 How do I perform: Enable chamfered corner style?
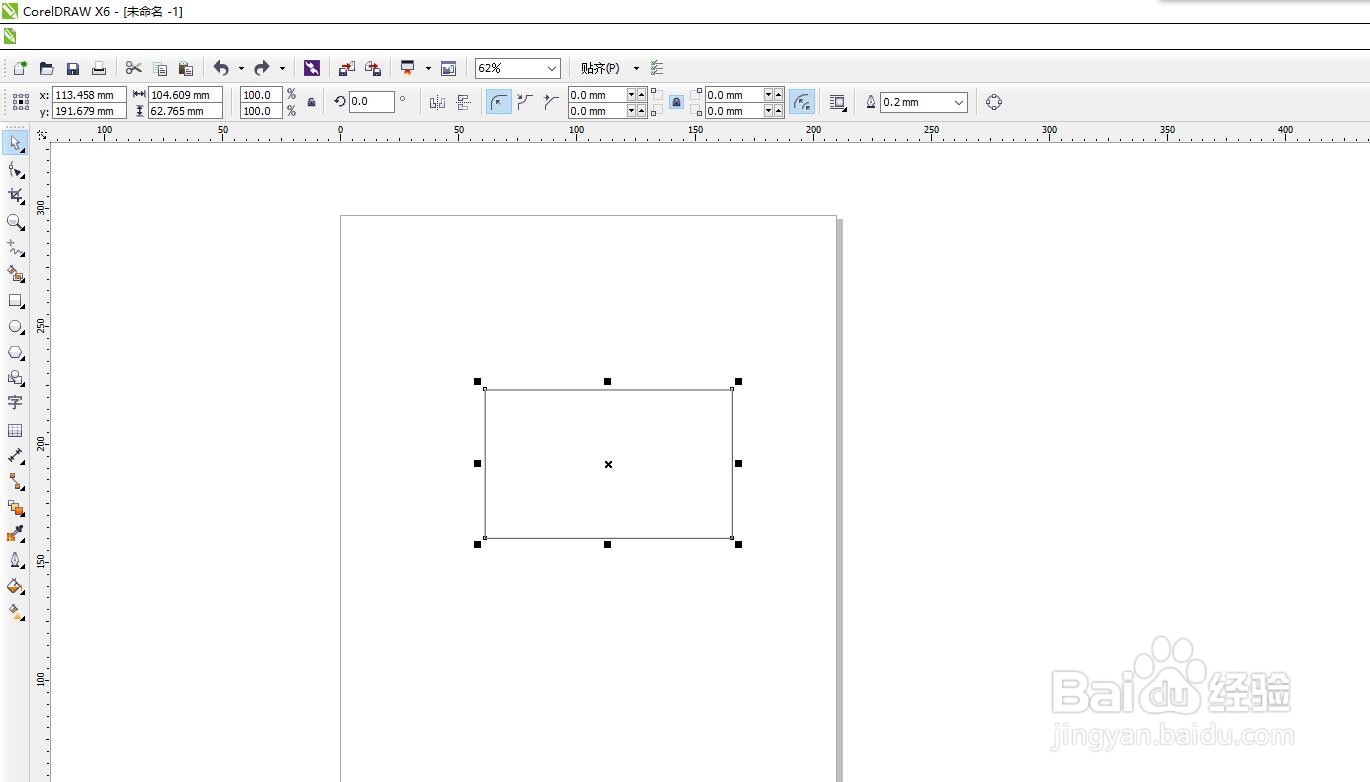(551, 102)
